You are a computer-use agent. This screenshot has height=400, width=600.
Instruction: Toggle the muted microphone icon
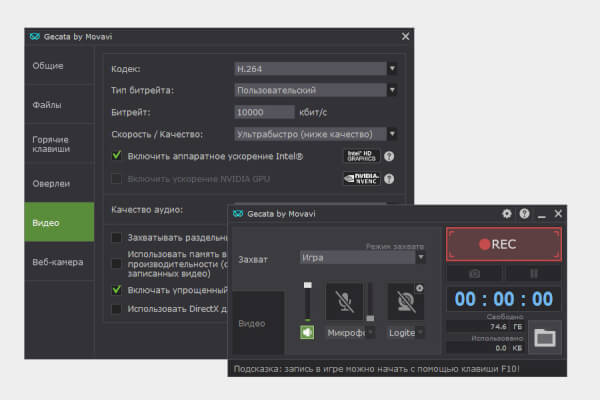(x=344, y=301)
